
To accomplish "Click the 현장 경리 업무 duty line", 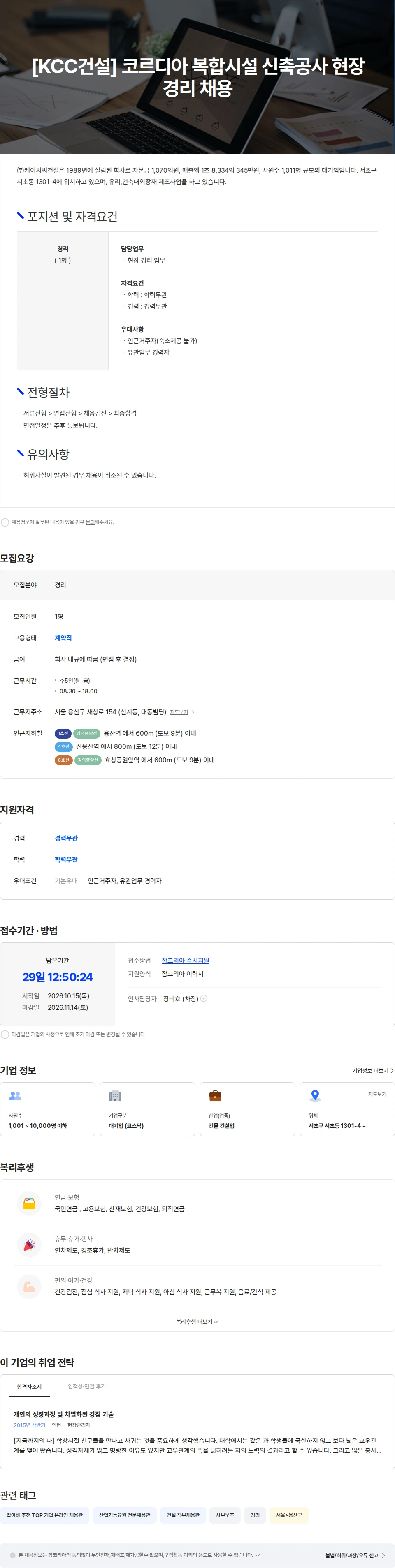I will (x=146, y=261).
